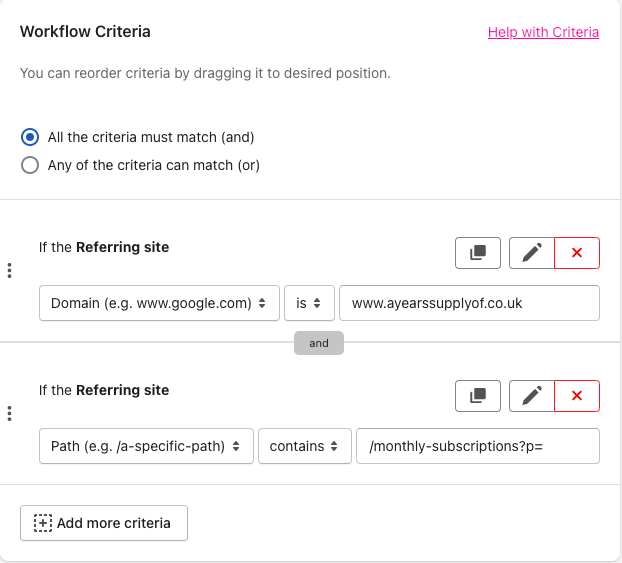
Task: Duplicate the Domain referring site criterion
Action: click(x=478, y=253)
